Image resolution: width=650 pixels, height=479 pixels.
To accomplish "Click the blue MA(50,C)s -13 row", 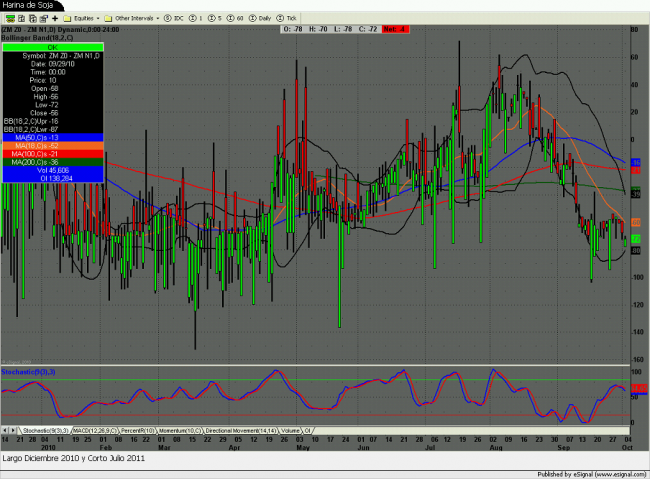I will pyautogui.click(x=53, y=138).
